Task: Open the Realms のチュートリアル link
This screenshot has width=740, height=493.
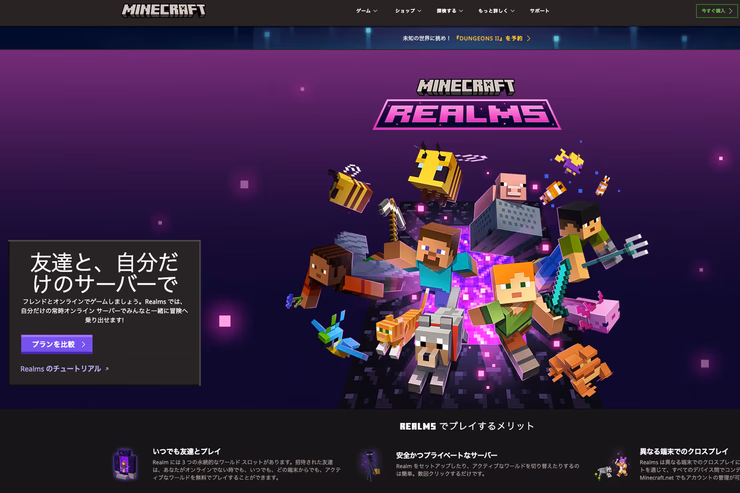Action: tap(60, 369)
